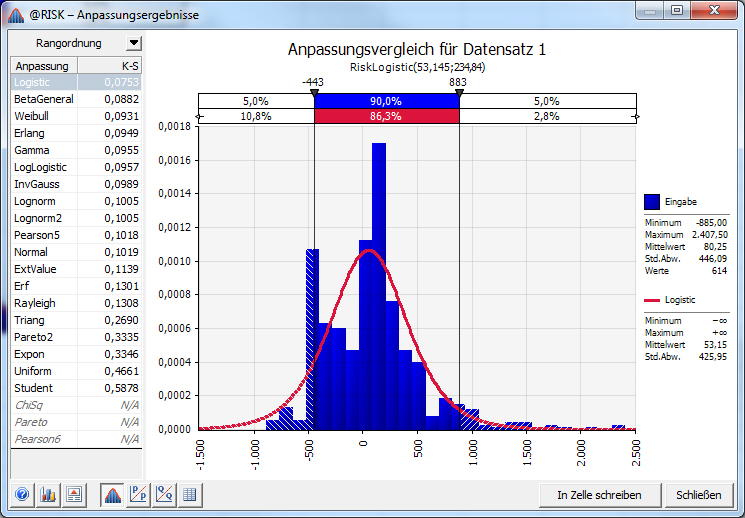The height and width of the screenshot is (518, 745).
Task: Select the Triang distribution entry
Action: (x=76, y=320)
